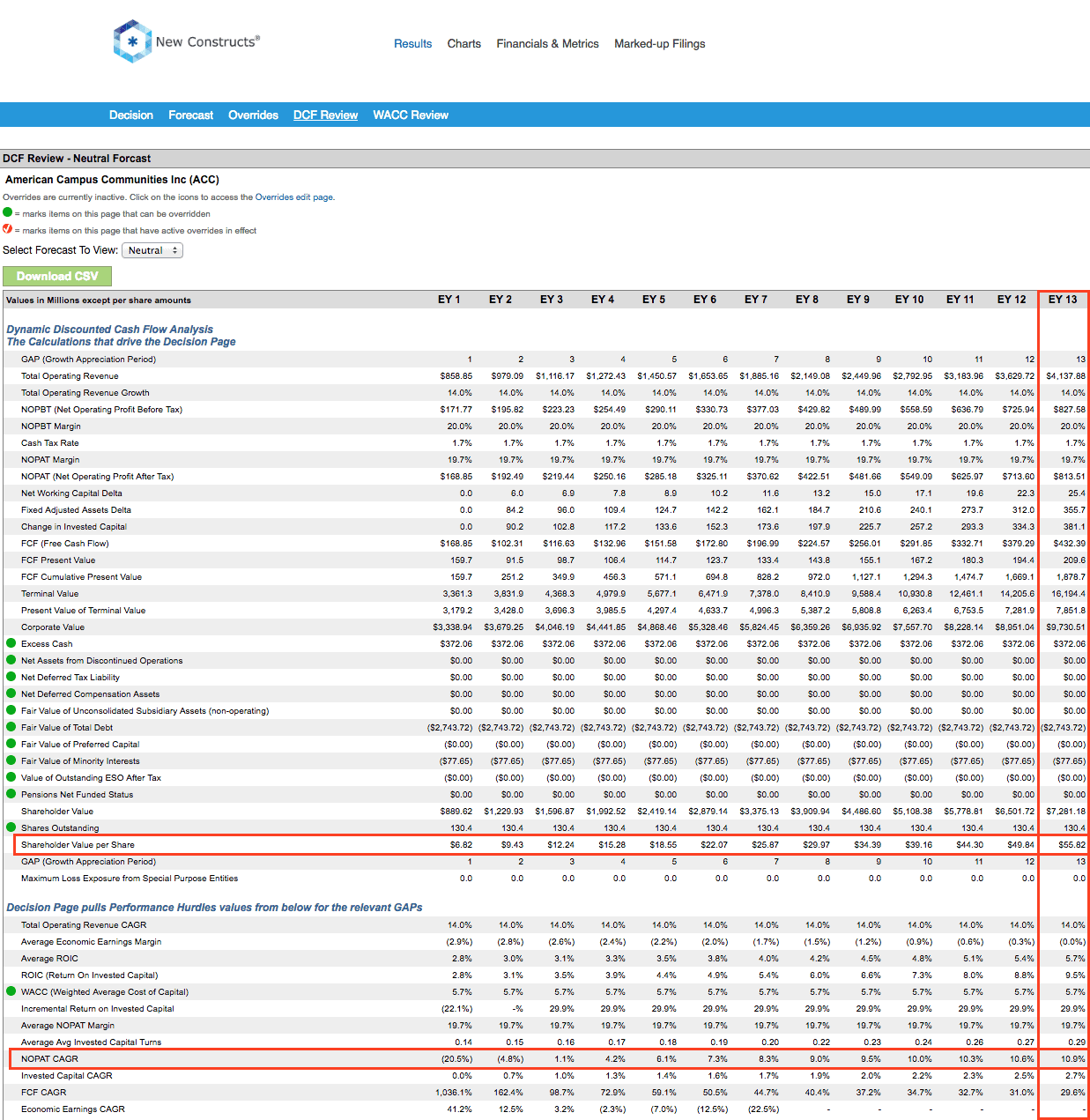Screen dimensions: 1090x1120
Task: Click green dot beside Fair Value of Minority Interests
Action: [x=11, y=760]
